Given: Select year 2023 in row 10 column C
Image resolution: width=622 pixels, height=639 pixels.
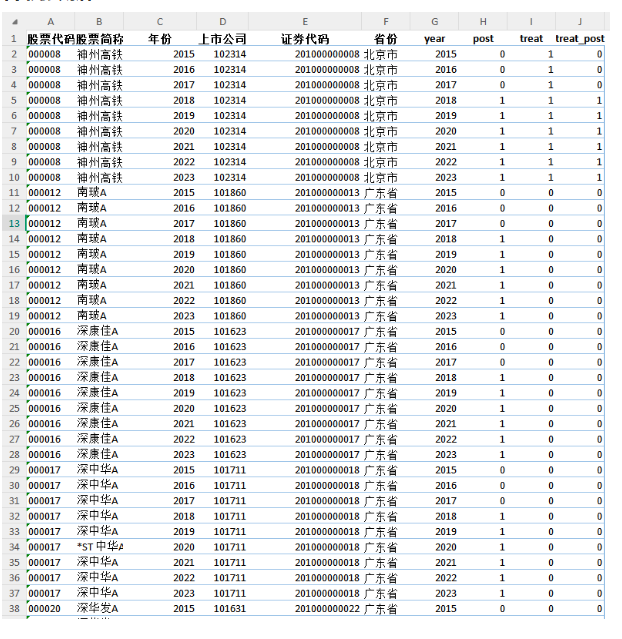Looking at the screenshot, I should coord(160,177).
